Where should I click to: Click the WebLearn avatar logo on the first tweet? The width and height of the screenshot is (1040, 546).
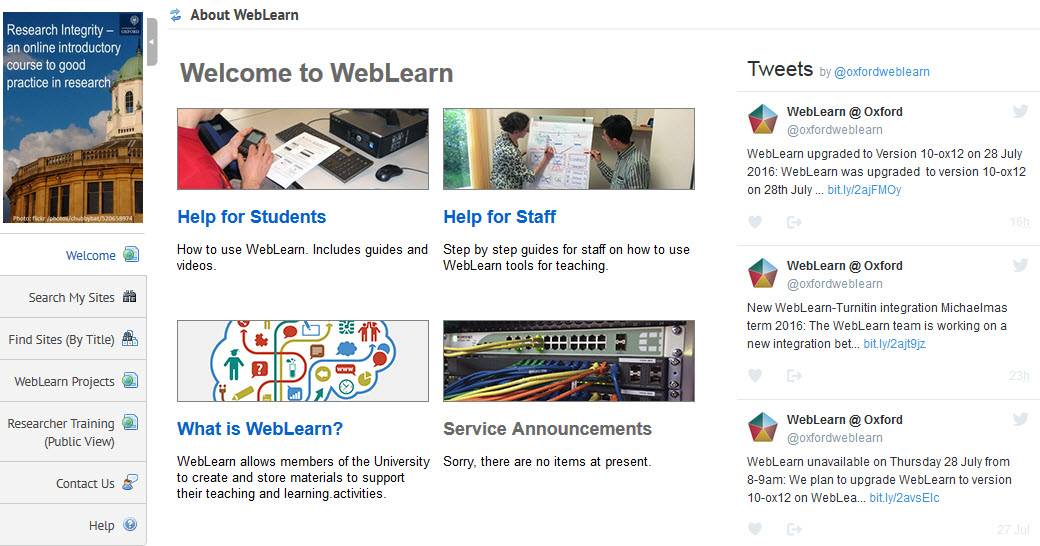point(763,120)
